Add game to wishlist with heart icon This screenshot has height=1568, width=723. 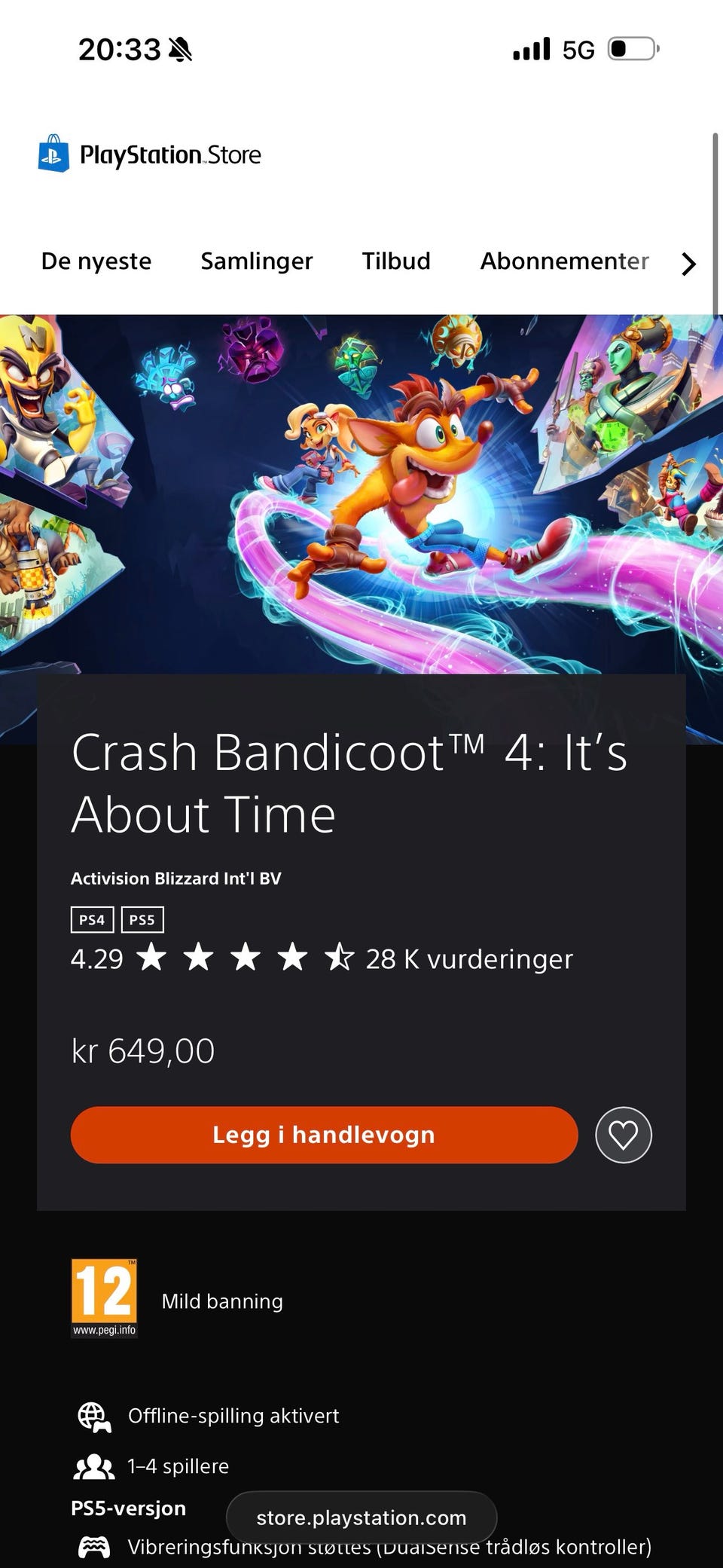coord(623,1135)
